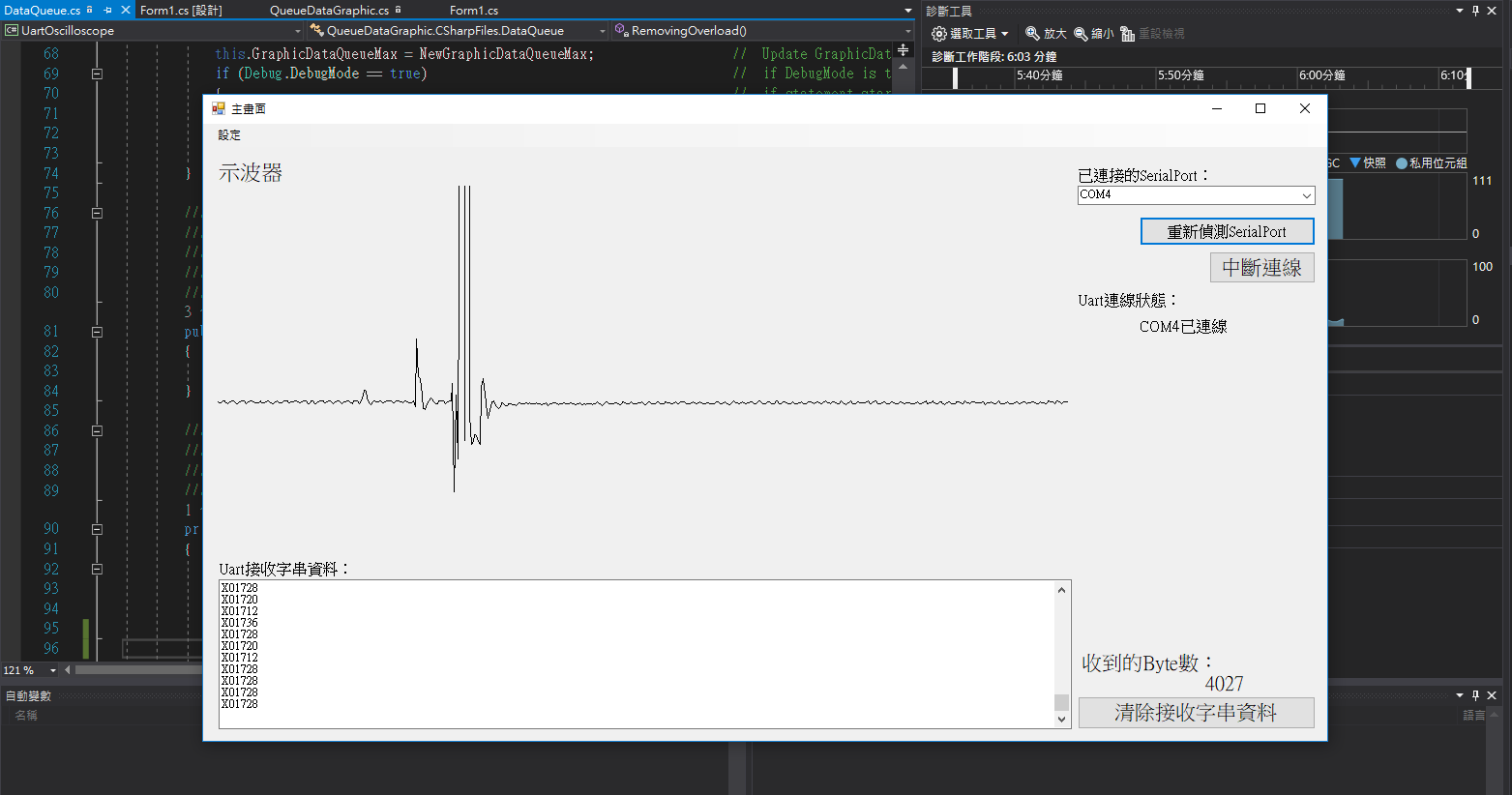Open the document tabs overflow dropdown arrow

(907, 11)
